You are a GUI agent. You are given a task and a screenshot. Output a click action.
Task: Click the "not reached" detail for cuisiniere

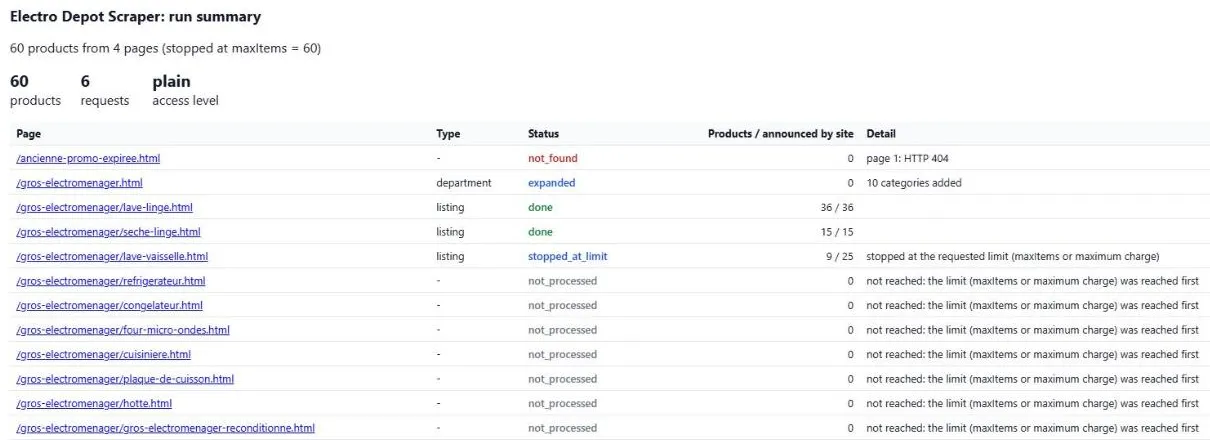pos(1032,354)
